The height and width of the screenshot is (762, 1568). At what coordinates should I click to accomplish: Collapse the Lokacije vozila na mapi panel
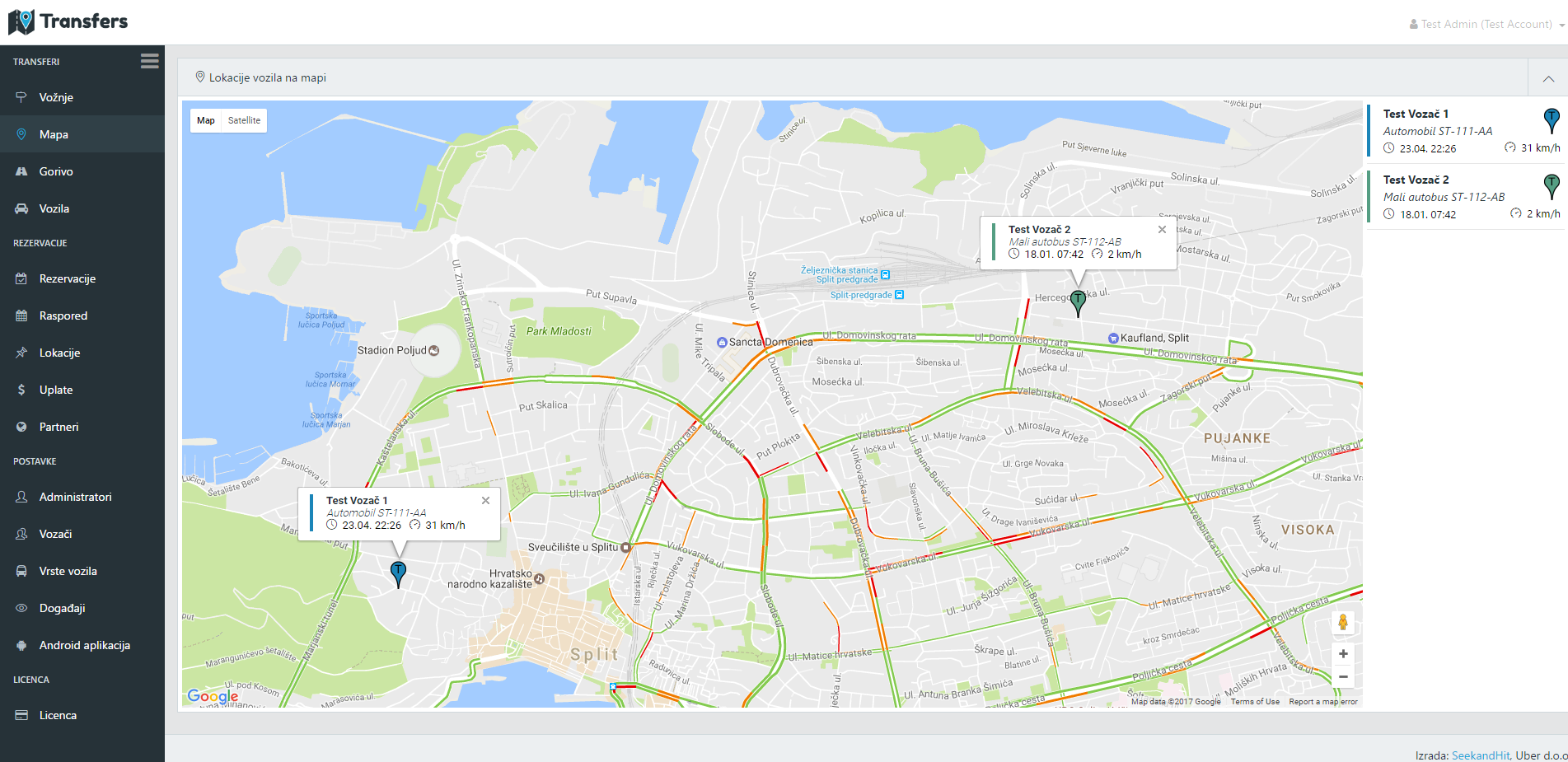(x=1548, y=78)
